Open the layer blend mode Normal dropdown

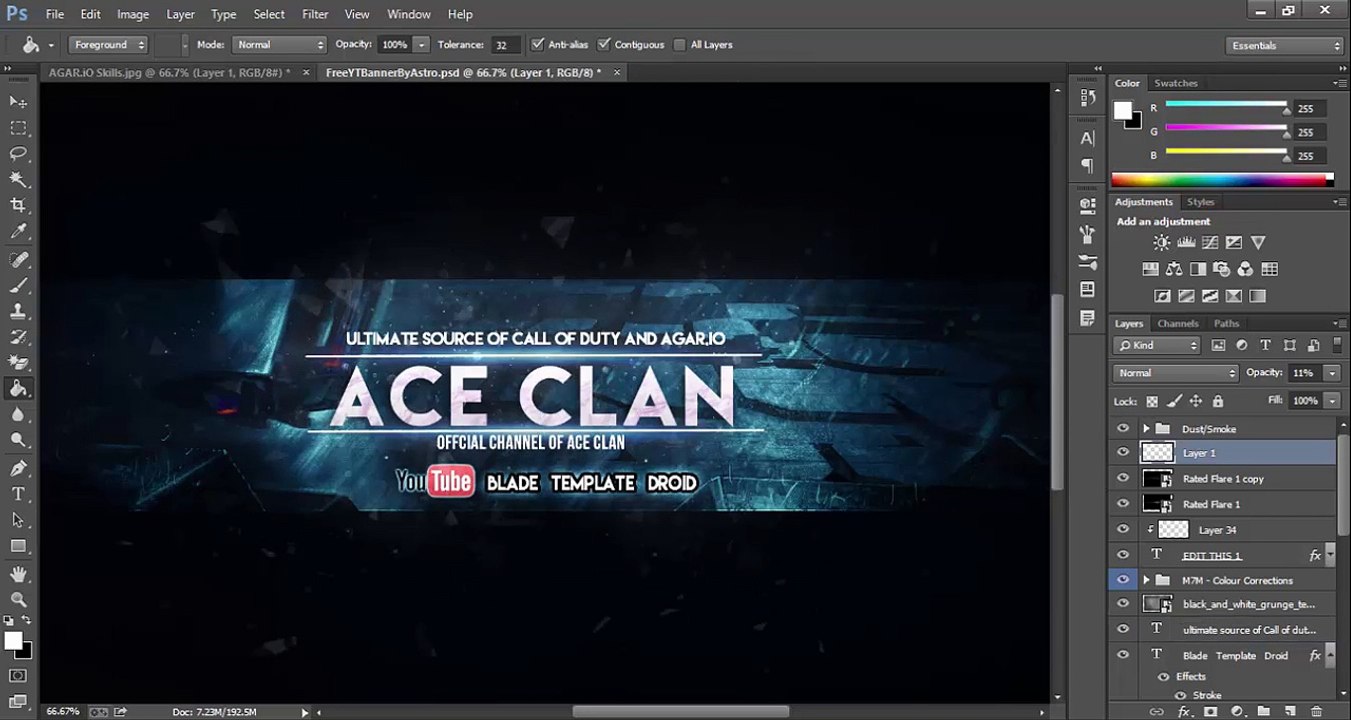(x=1176, y=373)
